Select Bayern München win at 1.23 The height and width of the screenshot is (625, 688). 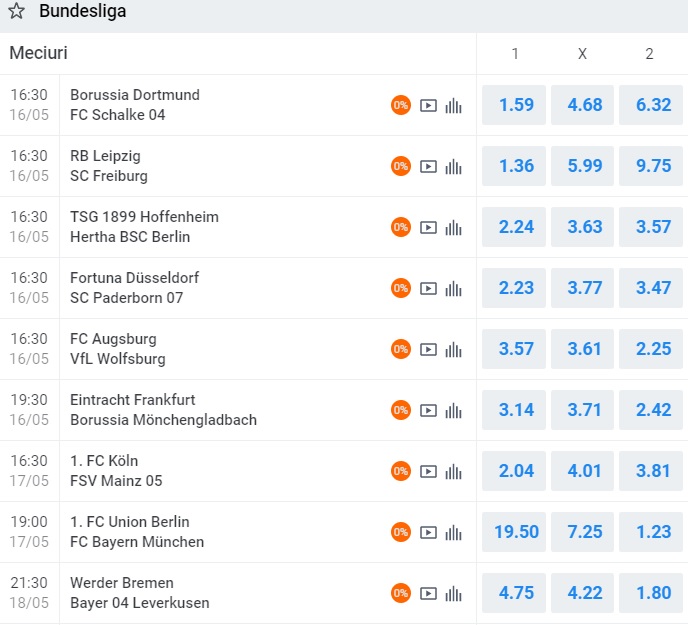click(x=650, y=532)
